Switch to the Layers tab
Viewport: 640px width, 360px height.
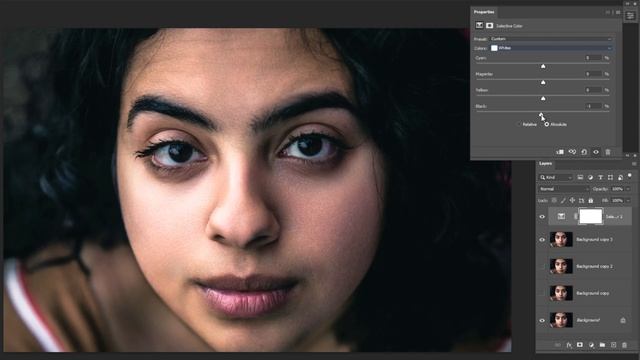coord(545,164)
